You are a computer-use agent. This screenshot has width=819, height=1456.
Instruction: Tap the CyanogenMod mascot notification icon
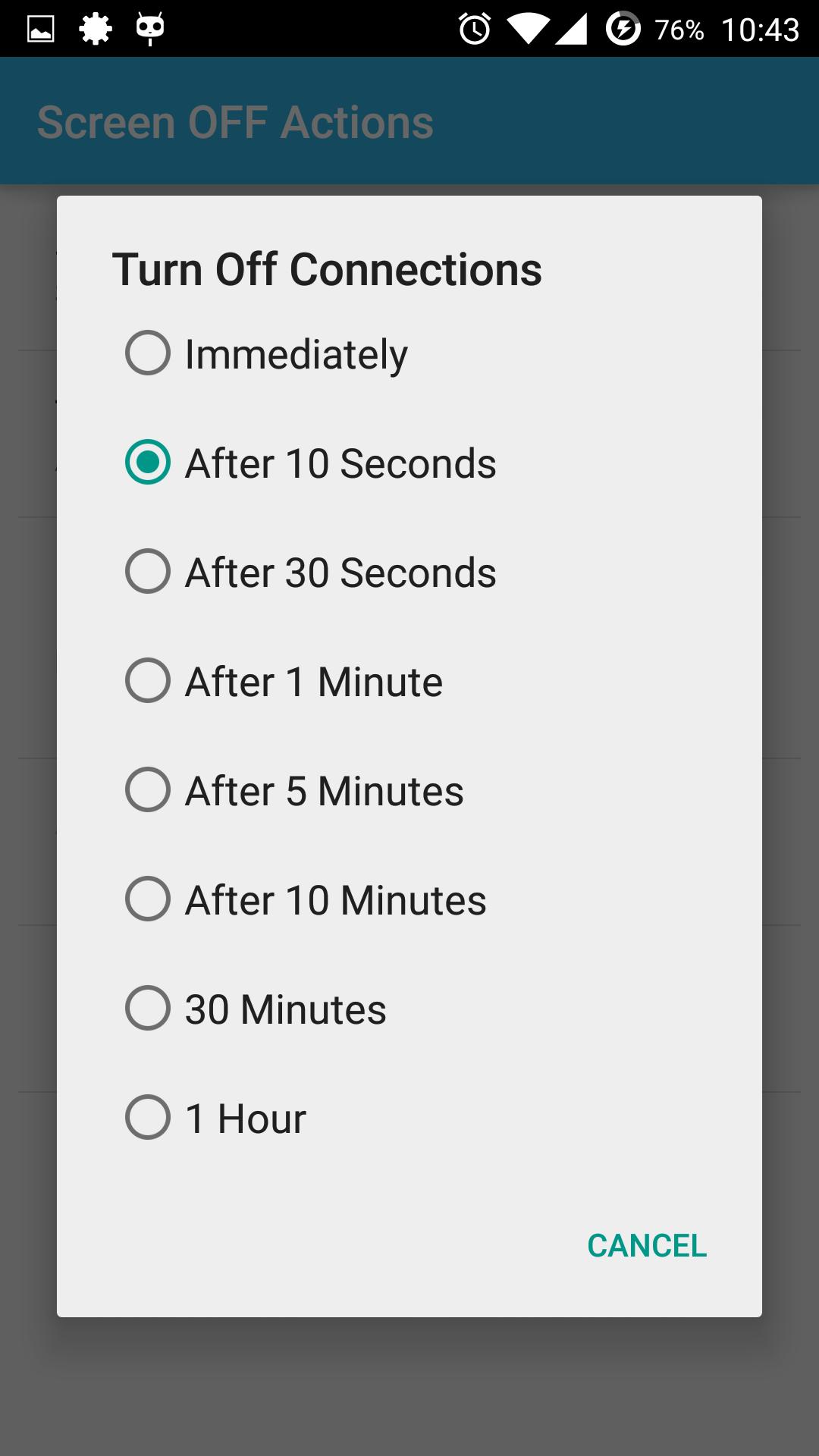150,30
